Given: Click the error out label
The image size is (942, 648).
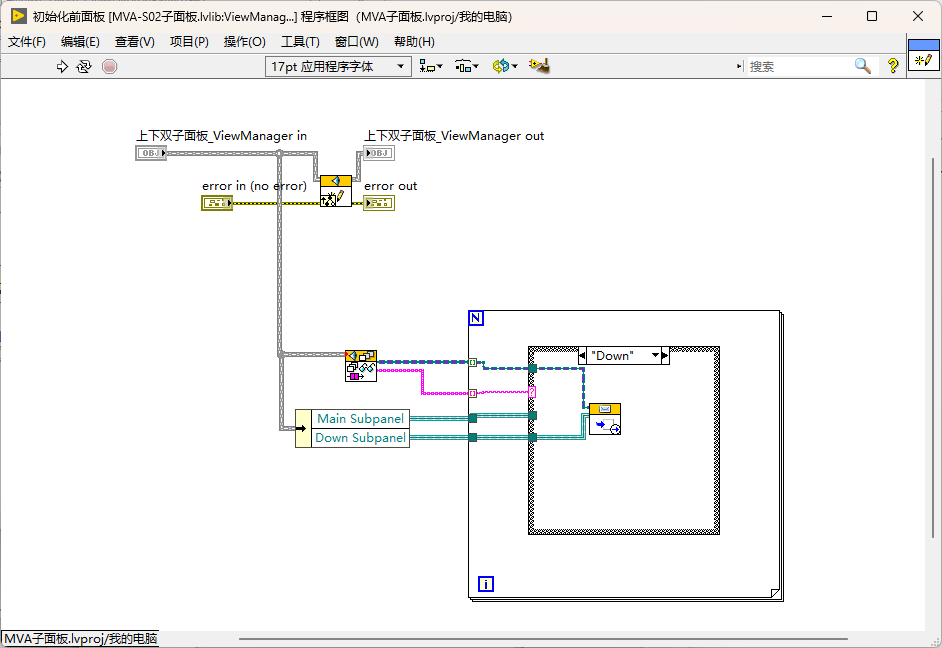Looking at the screenshot, I should [390, 186].
